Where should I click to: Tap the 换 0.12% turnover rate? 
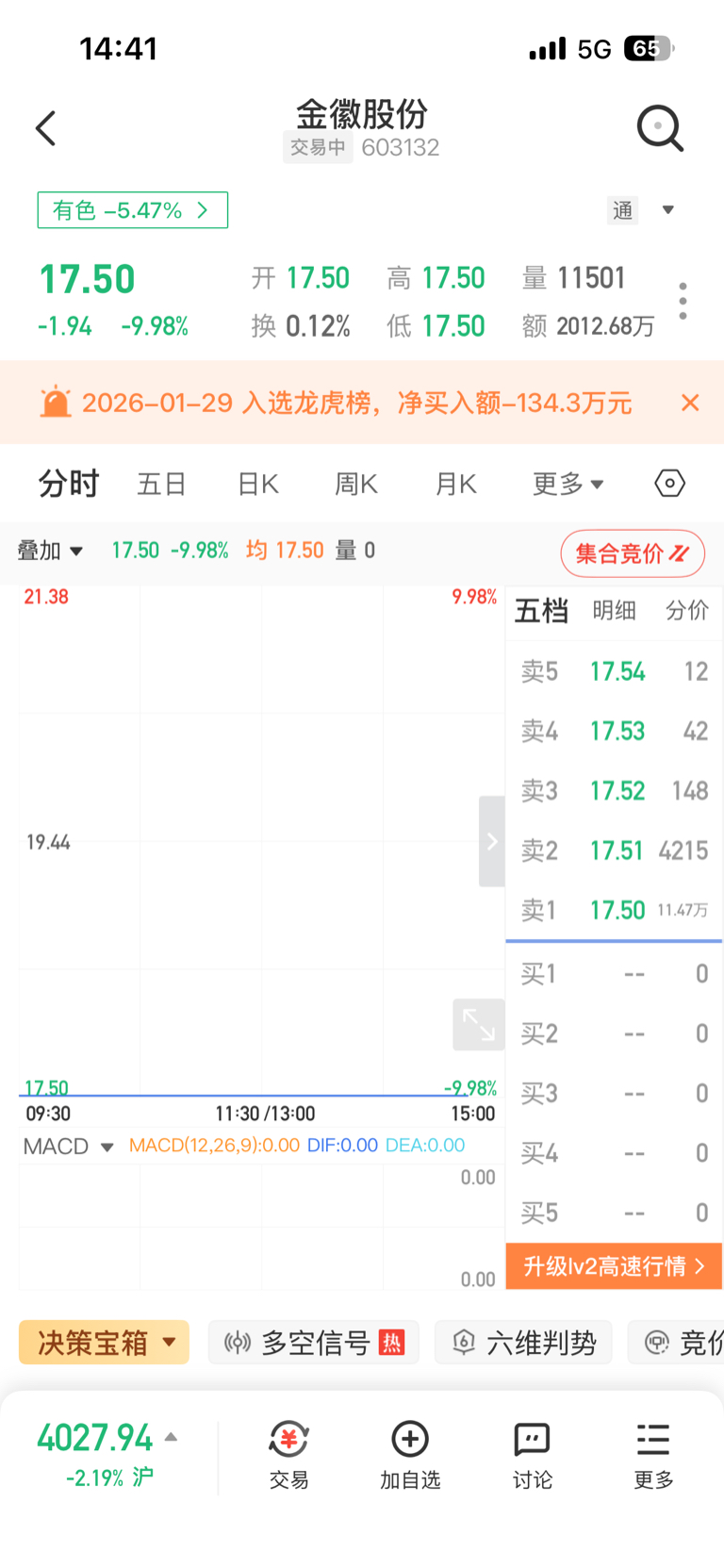coord(301,326)
